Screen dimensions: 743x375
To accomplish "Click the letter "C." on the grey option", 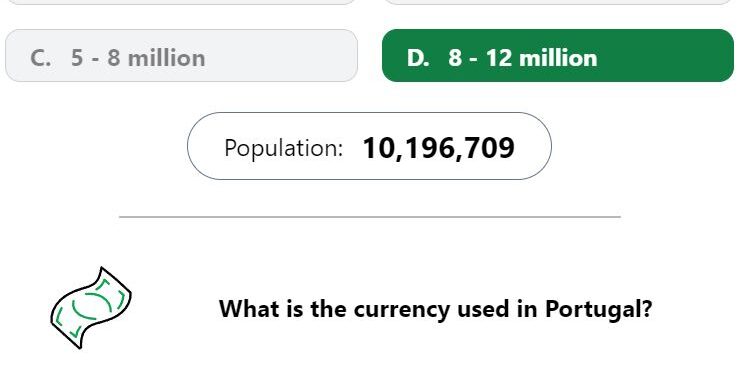I will click(x=40, y=58).
